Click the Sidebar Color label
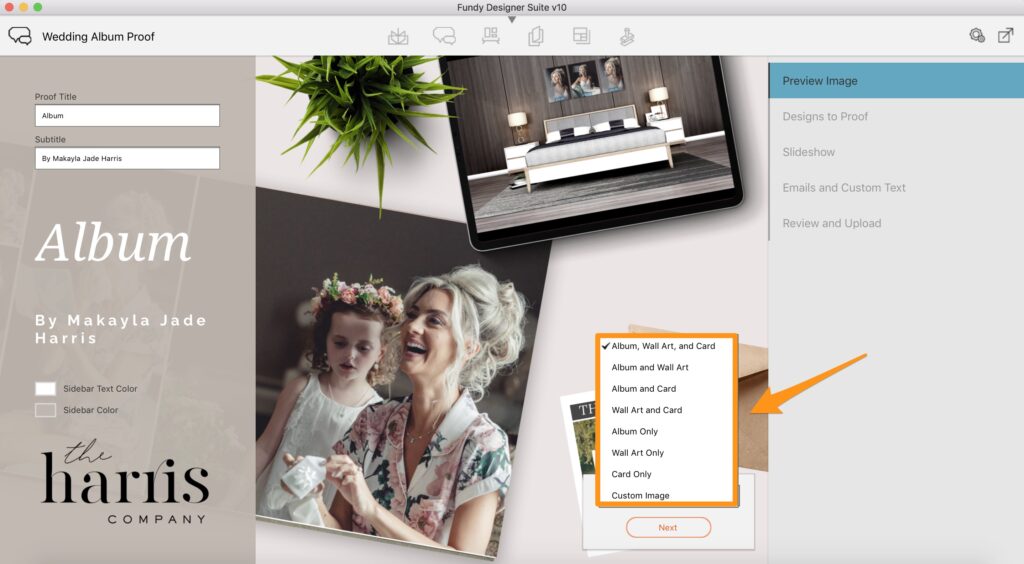Image resolution: width=1024 pixels, height=564 pixels. coord(91,410)
